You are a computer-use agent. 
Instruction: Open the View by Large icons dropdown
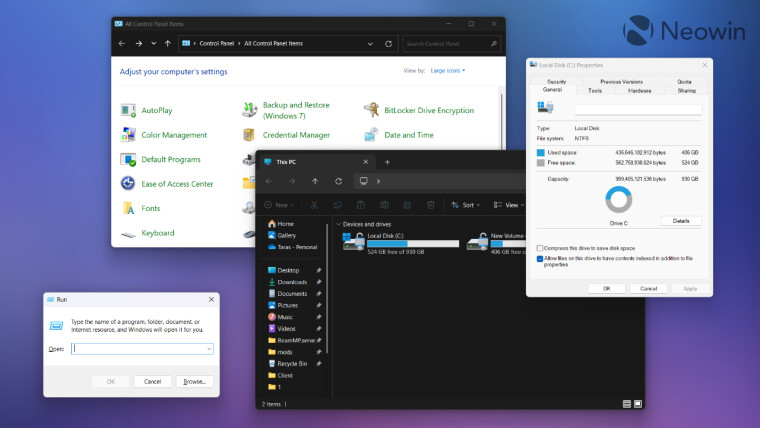(448, 71)
